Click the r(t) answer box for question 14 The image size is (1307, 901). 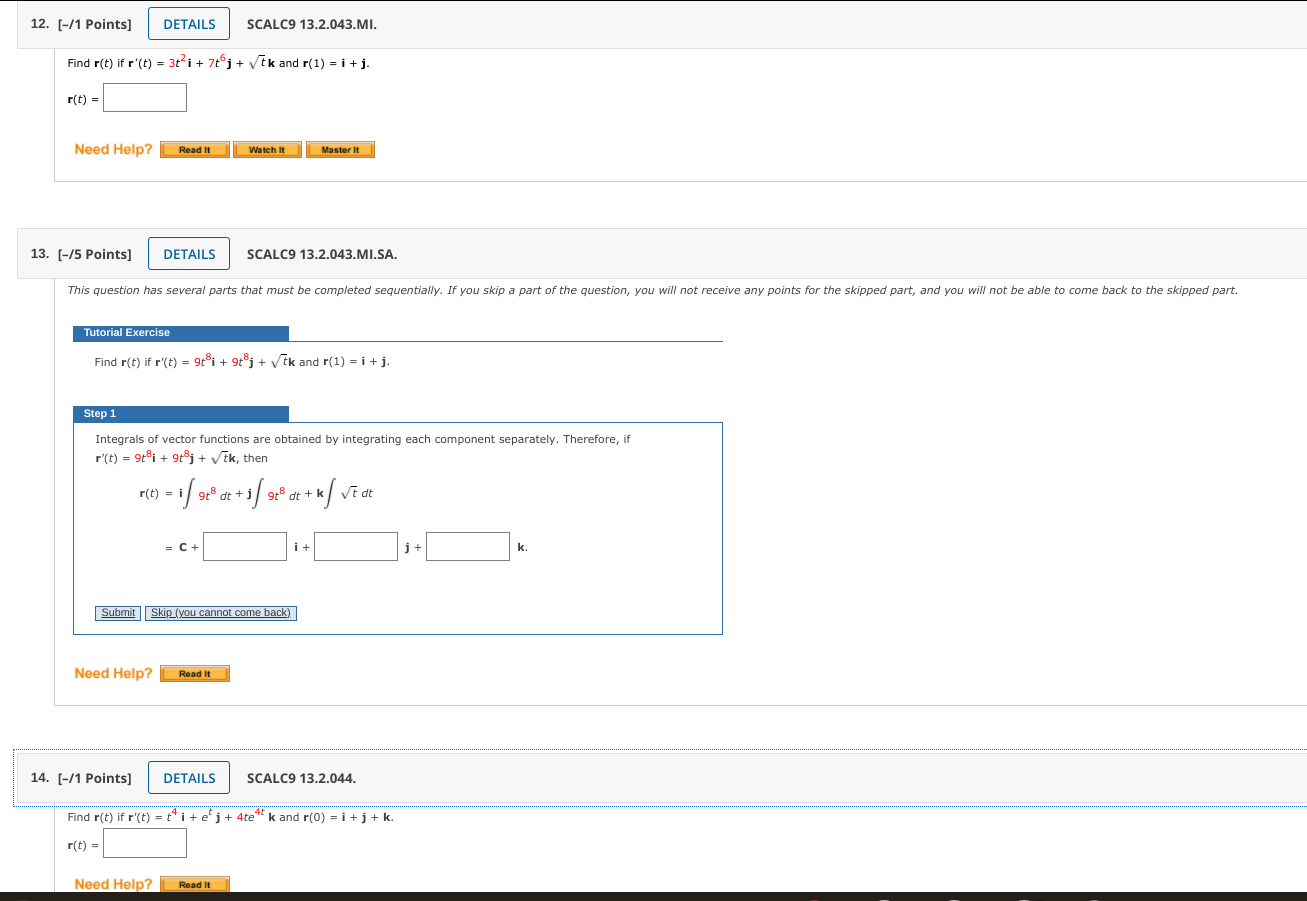[x=144, y=843]
